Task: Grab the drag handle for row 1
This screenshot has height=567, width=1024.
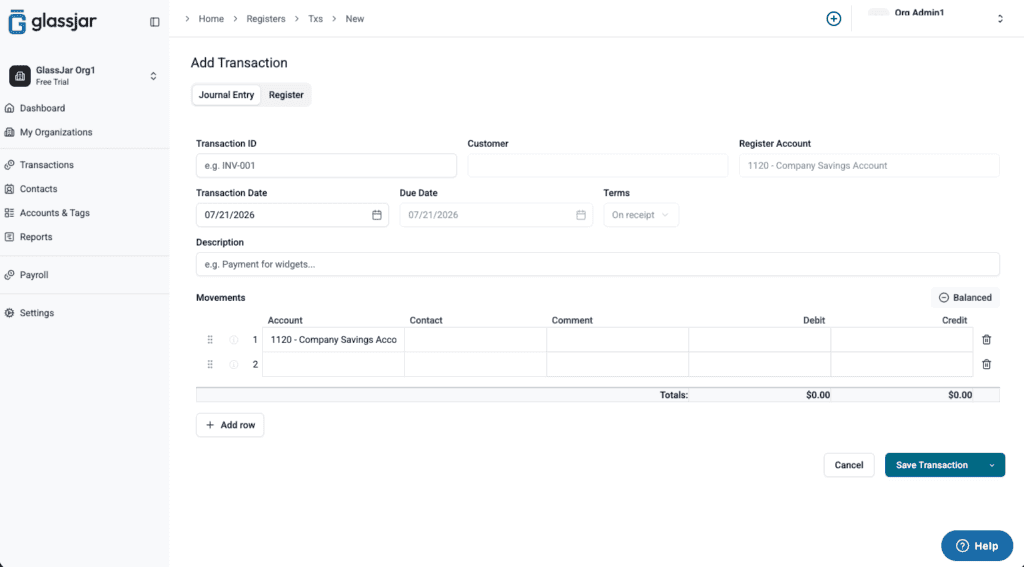Action: click(x=210, y=340)
